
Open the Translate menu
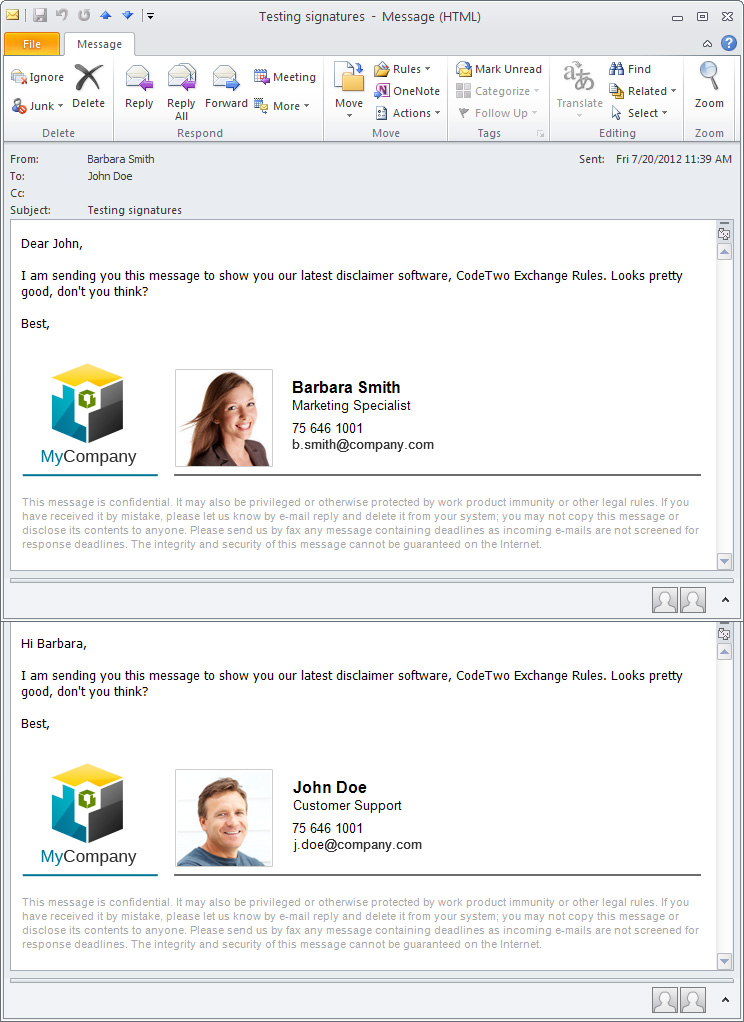579,91
